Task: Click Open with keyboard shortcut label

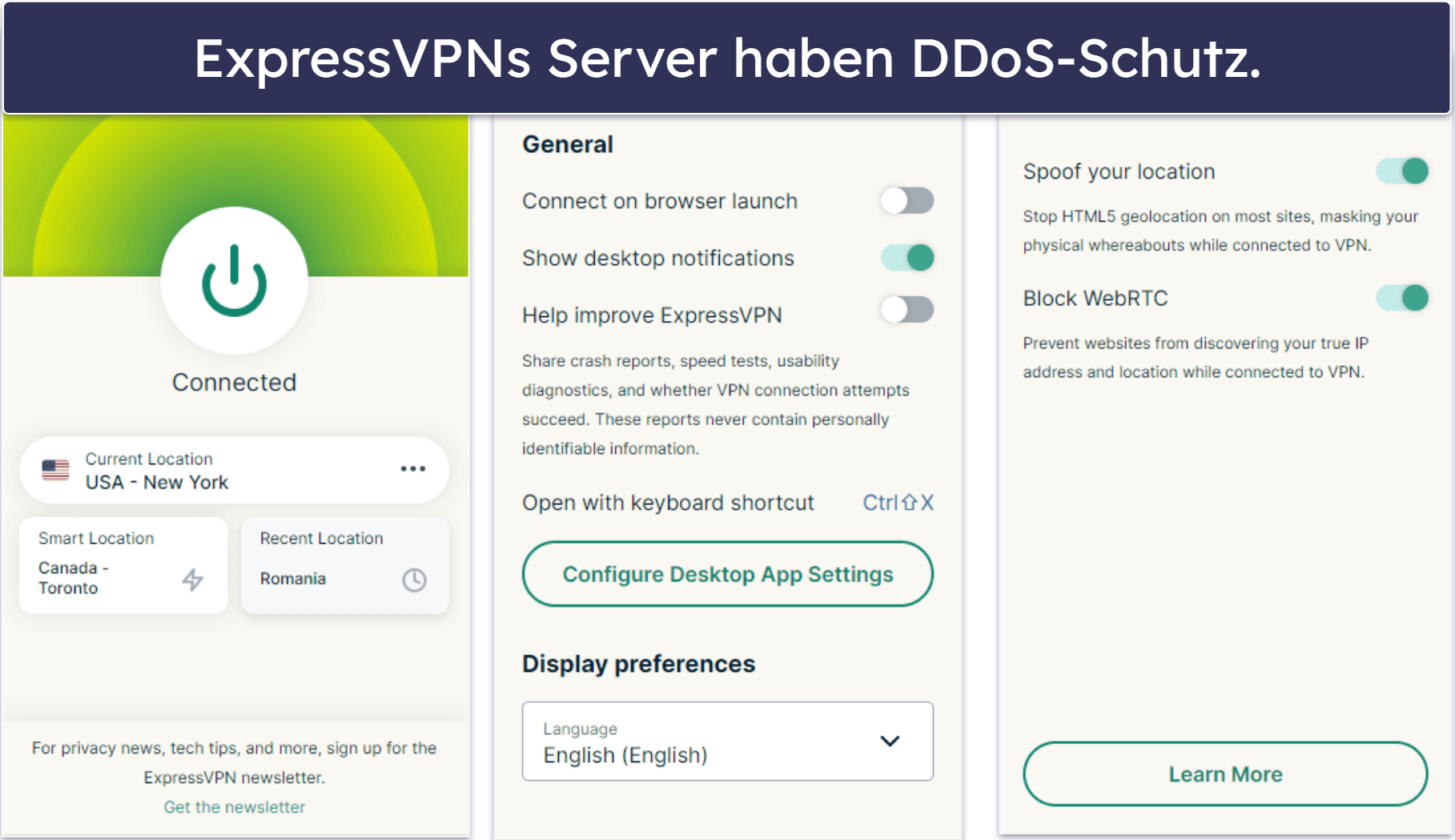Action: 668,503
